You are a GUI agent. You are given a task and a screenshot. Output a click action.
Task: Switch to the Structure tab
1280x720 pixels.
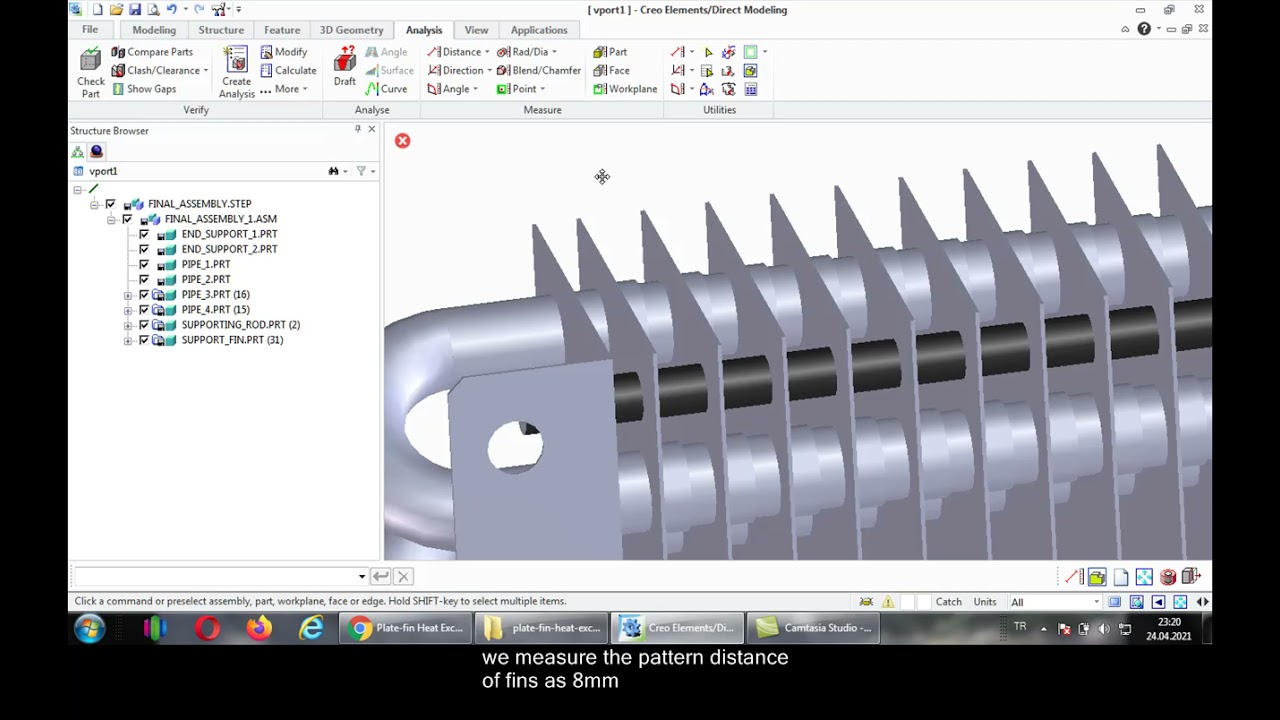pos(221,30)
